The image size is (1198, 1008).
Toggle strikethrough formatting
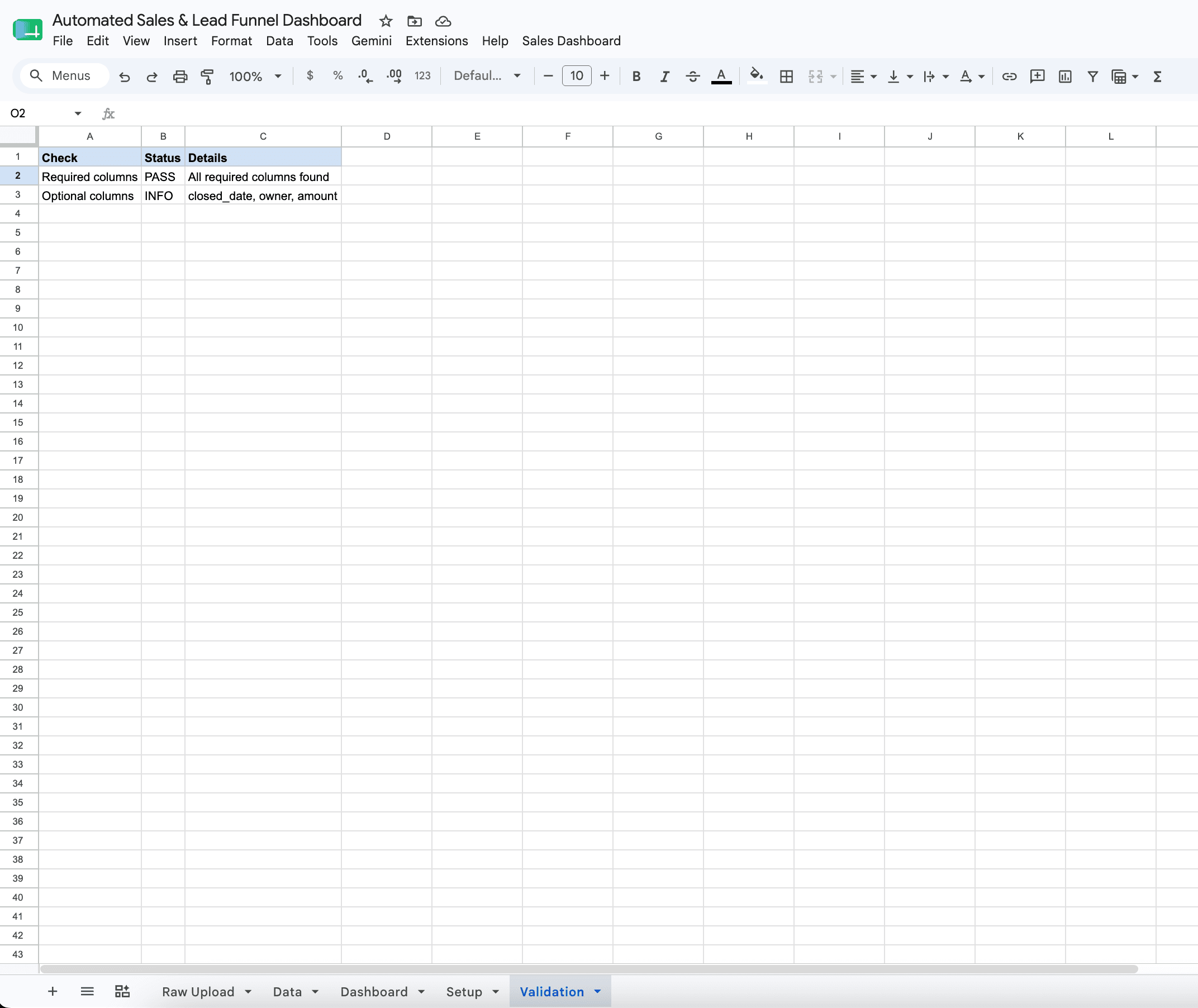click(x=692, y=76)
